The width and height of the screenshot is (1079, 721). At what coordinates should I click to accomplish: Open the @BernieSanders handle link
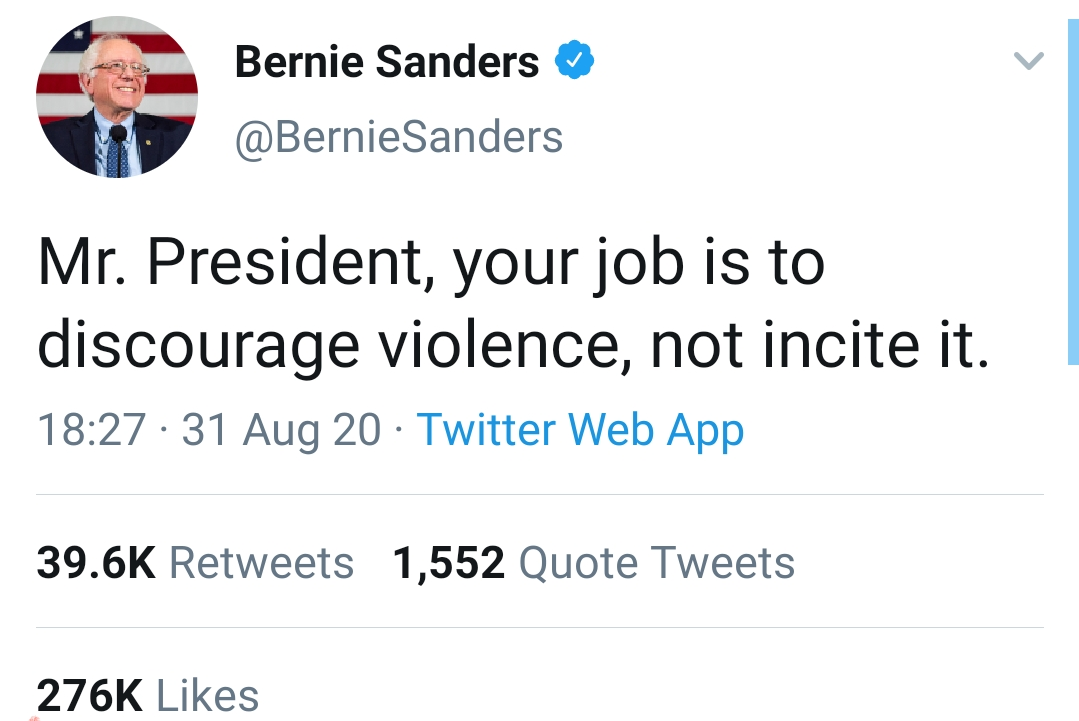coord(398,137)
